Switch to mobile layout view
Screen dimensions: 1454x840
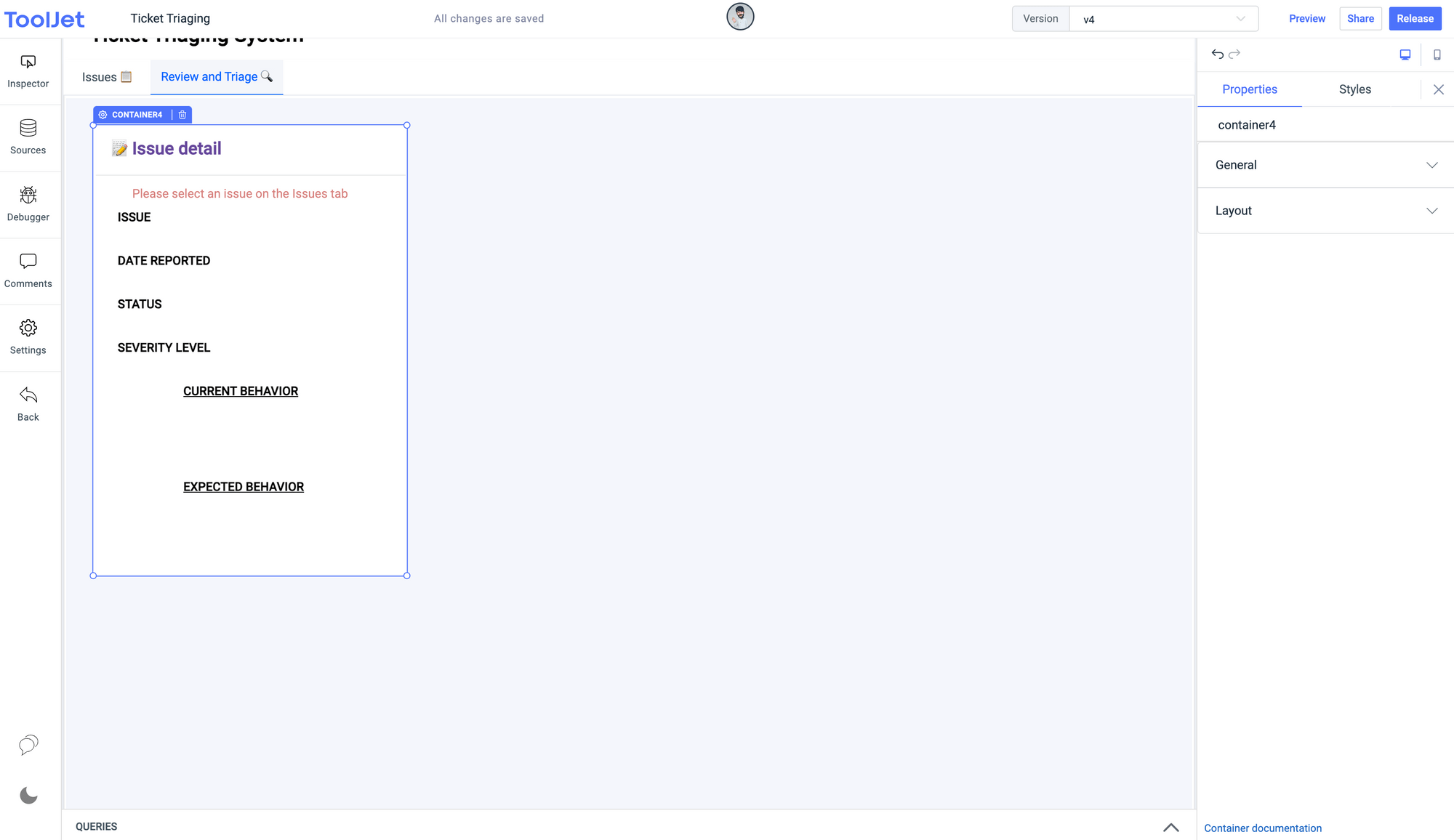pos(1437,54)
